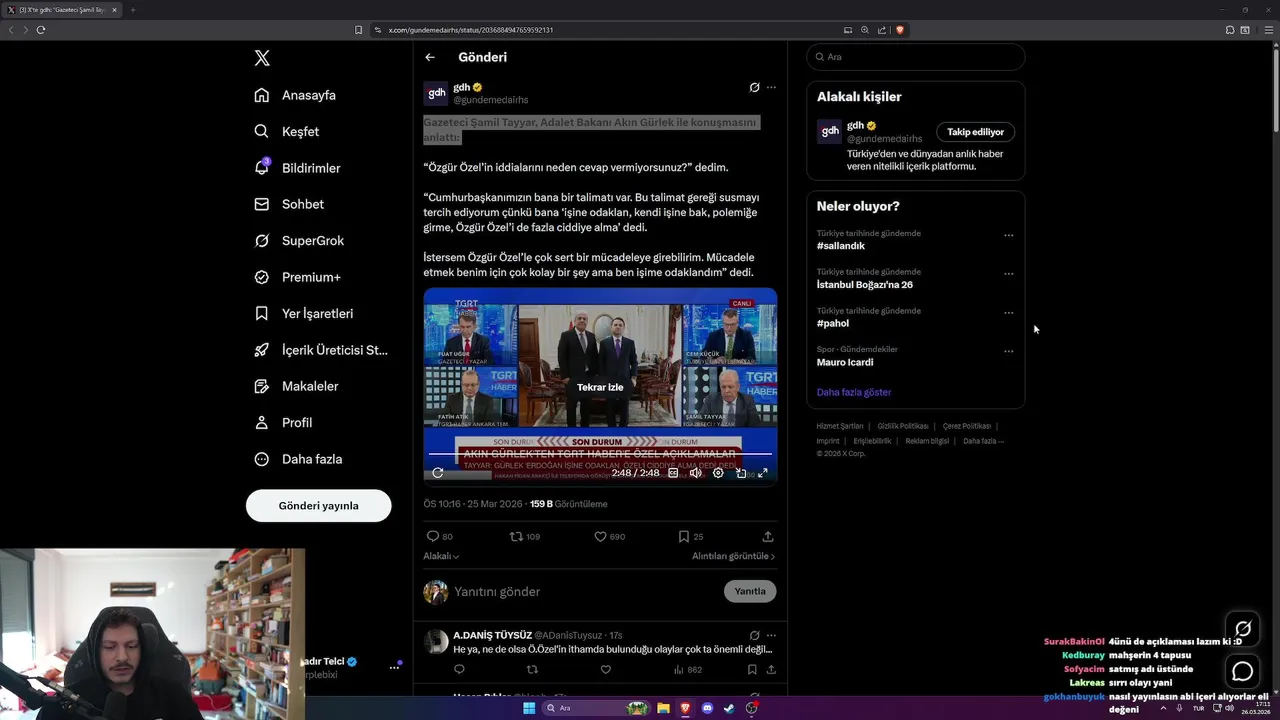Reply to A.DANİŞ TÜYSÜZ's comment
1280x720 pixels.
point(459,670)
